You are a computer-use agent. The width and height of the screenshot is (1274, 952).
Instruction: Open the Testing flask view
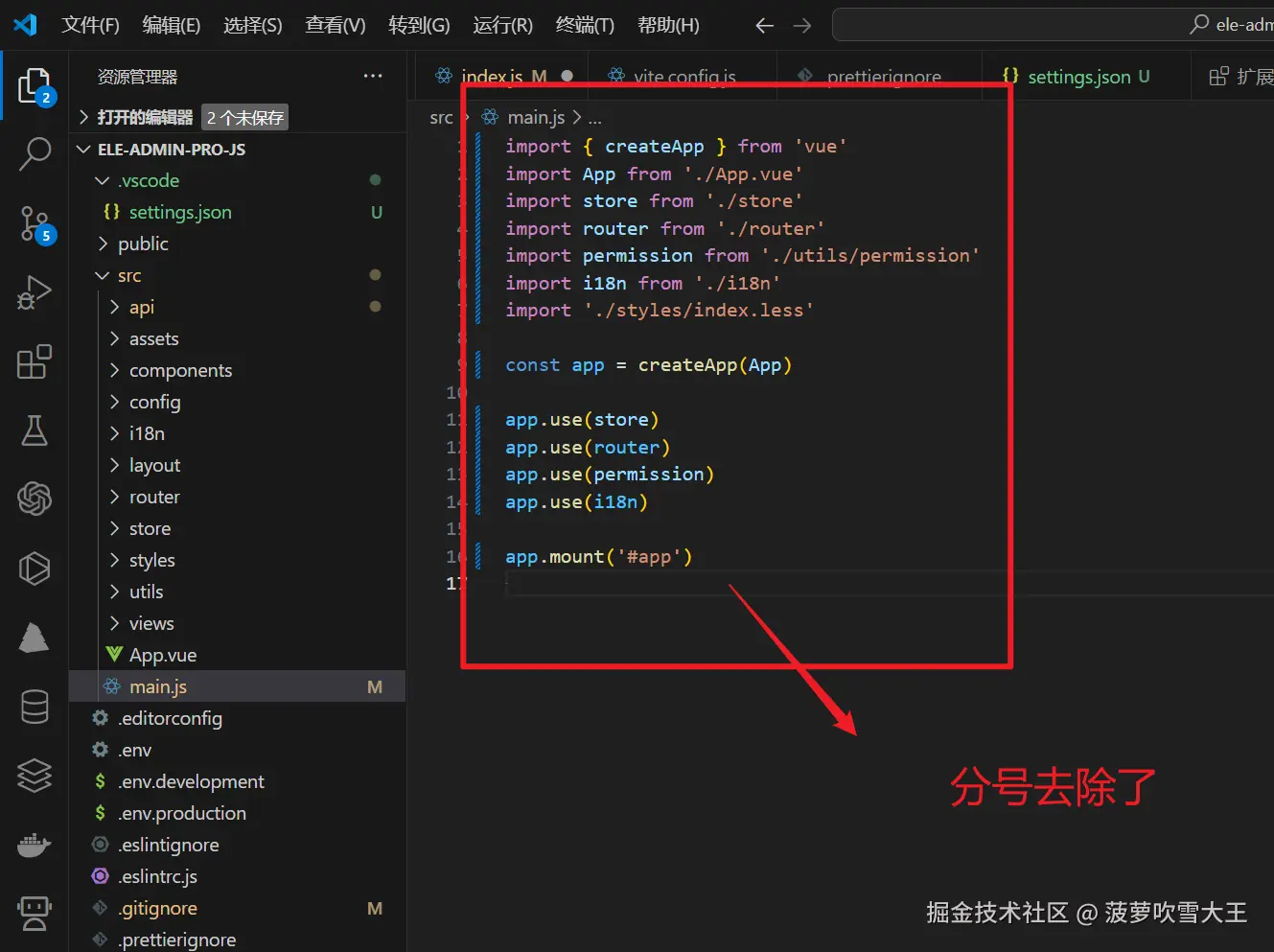coord(35,430)
